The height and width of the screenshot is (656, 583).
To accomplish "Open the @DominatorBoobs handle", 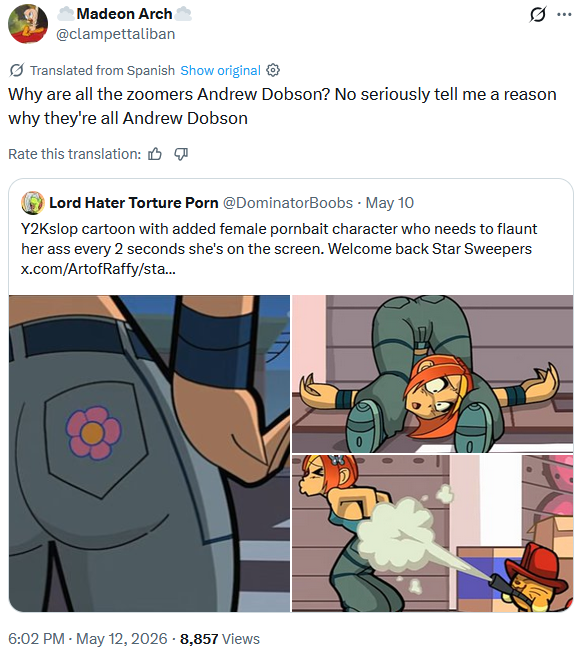I will click(x=288, y=203).
